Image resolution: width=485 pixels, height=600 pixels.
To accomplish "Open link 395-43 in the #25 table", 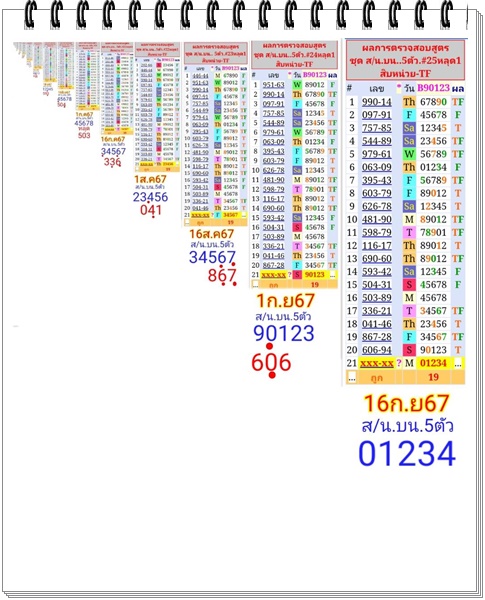I will tap(377, 180).
